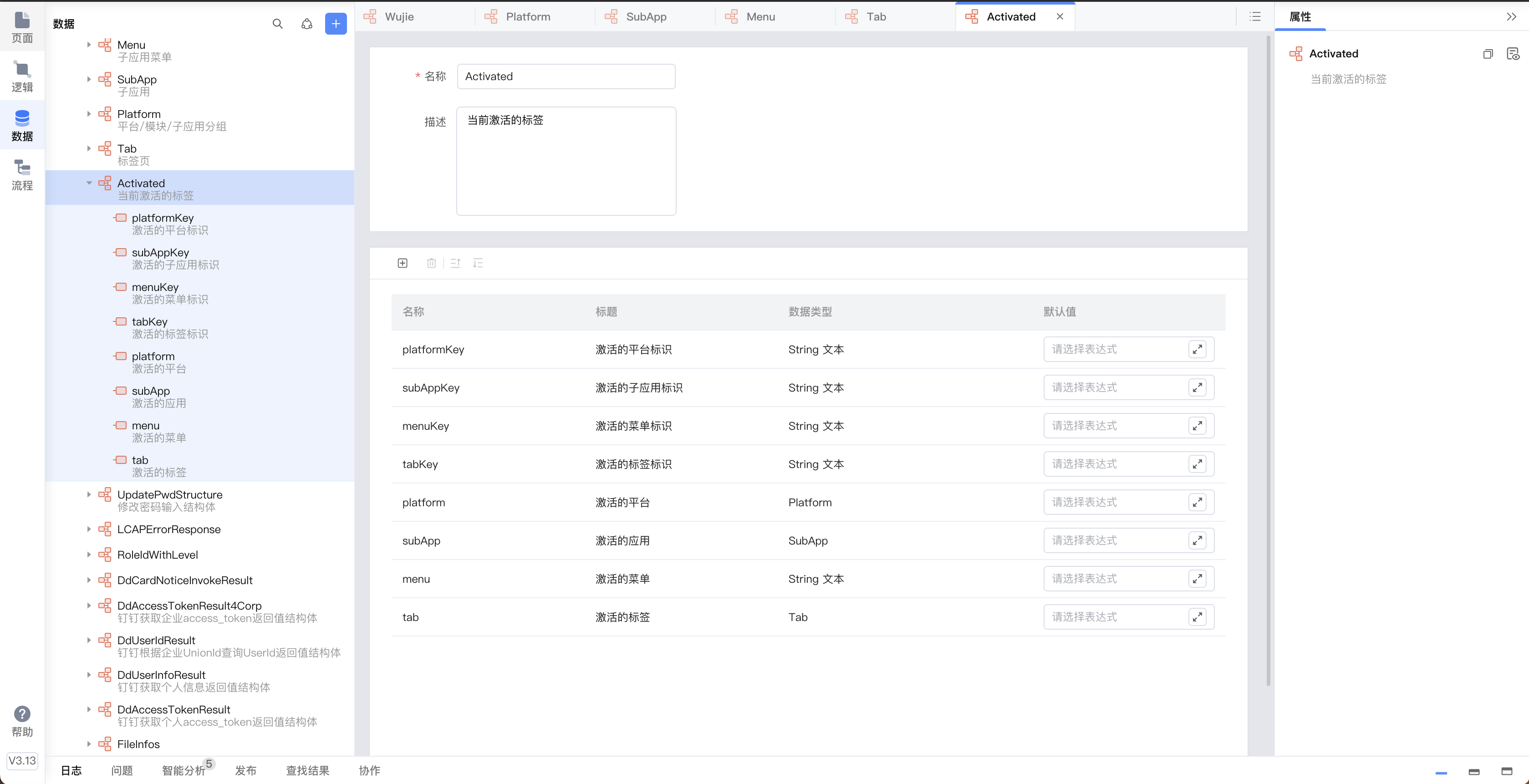The height and width of the screenshot is (784, 1529).
Task: Open the tab list menu icon
Action: (1255, 16)
